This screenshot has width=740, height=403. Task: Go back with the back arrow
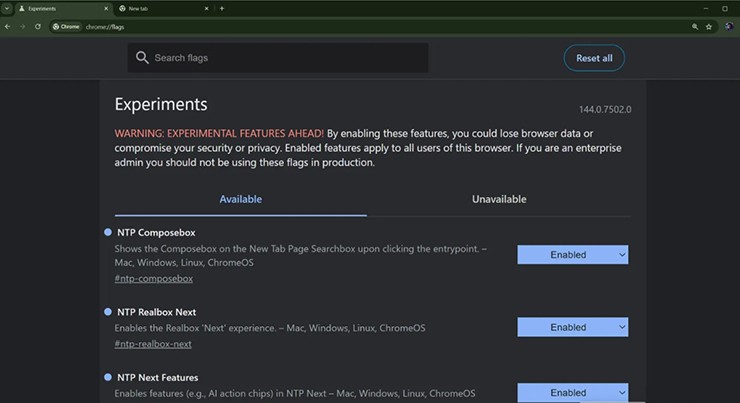tap(8, 27)
